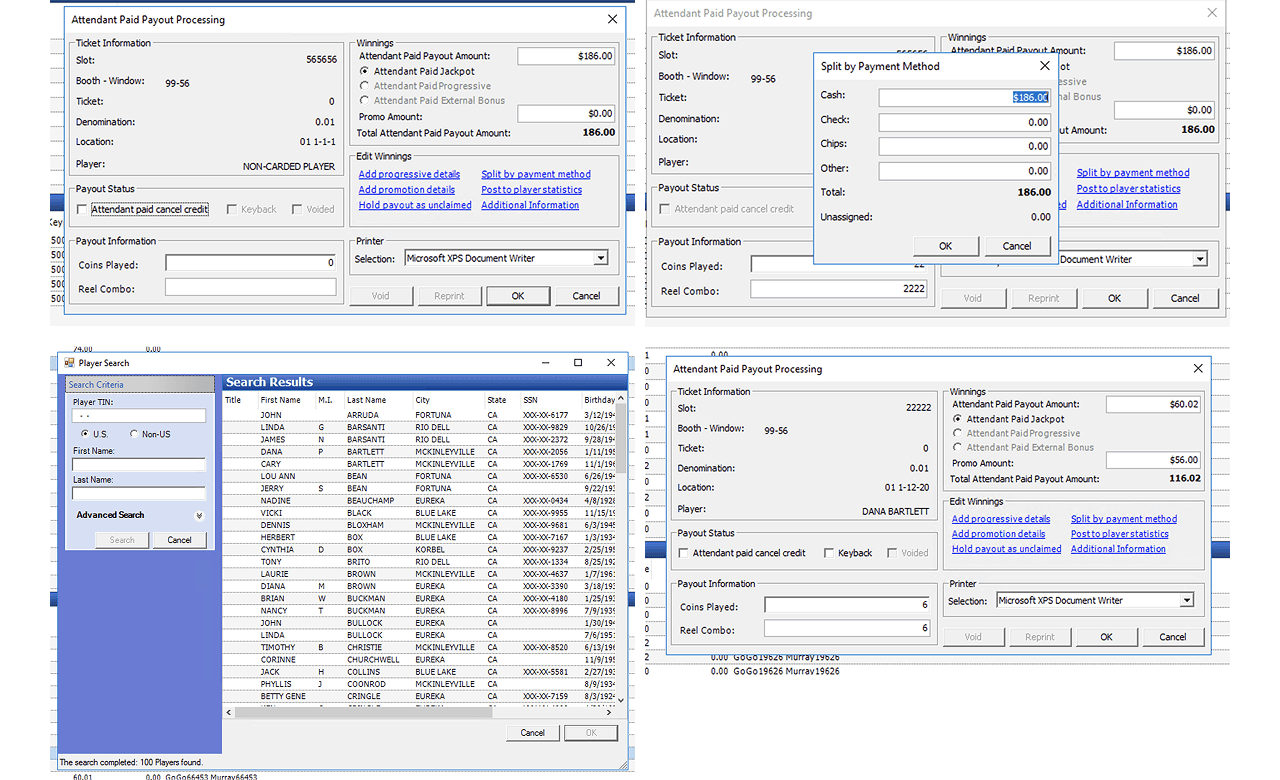Check Attendant paid cancel credit
This screenshot has width=1280, height=780.
[x=80, y=209]
